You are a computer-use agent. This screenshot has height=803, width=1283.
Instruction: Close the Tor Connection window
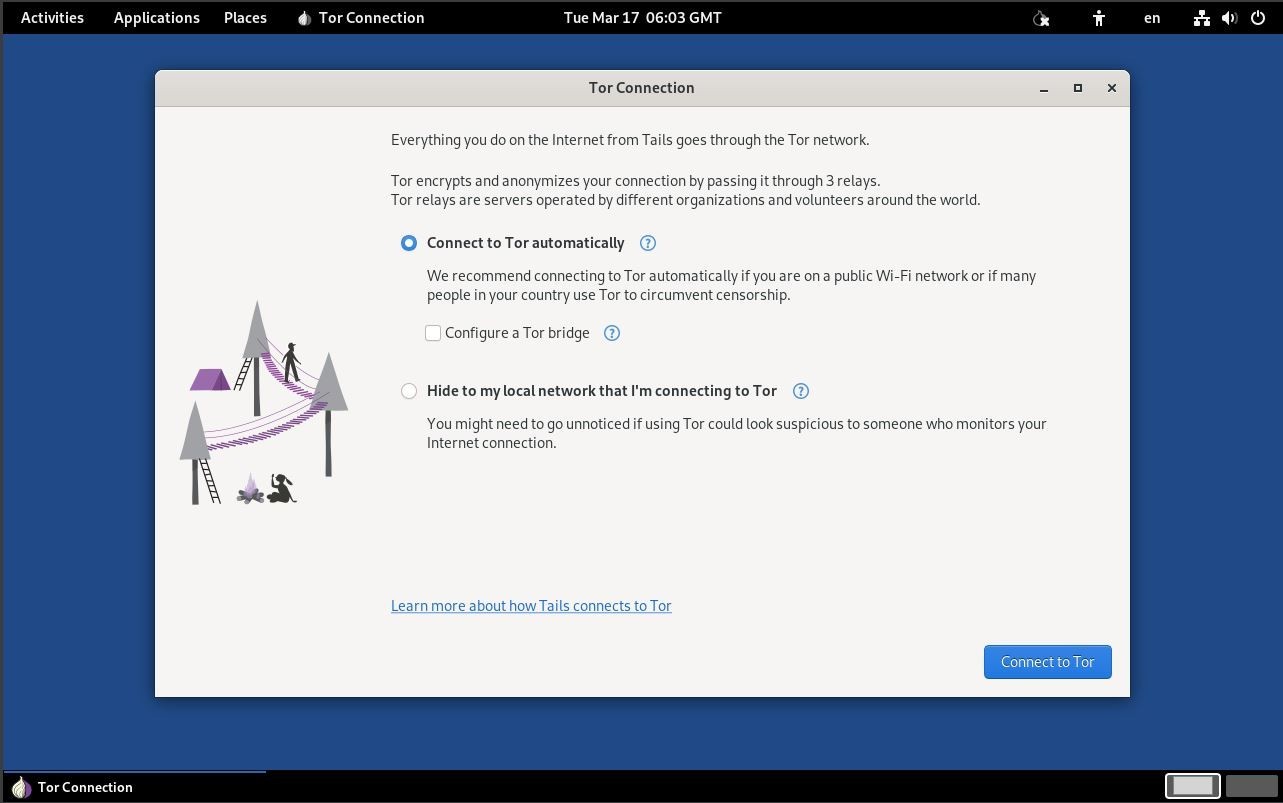coord(1112,88)
